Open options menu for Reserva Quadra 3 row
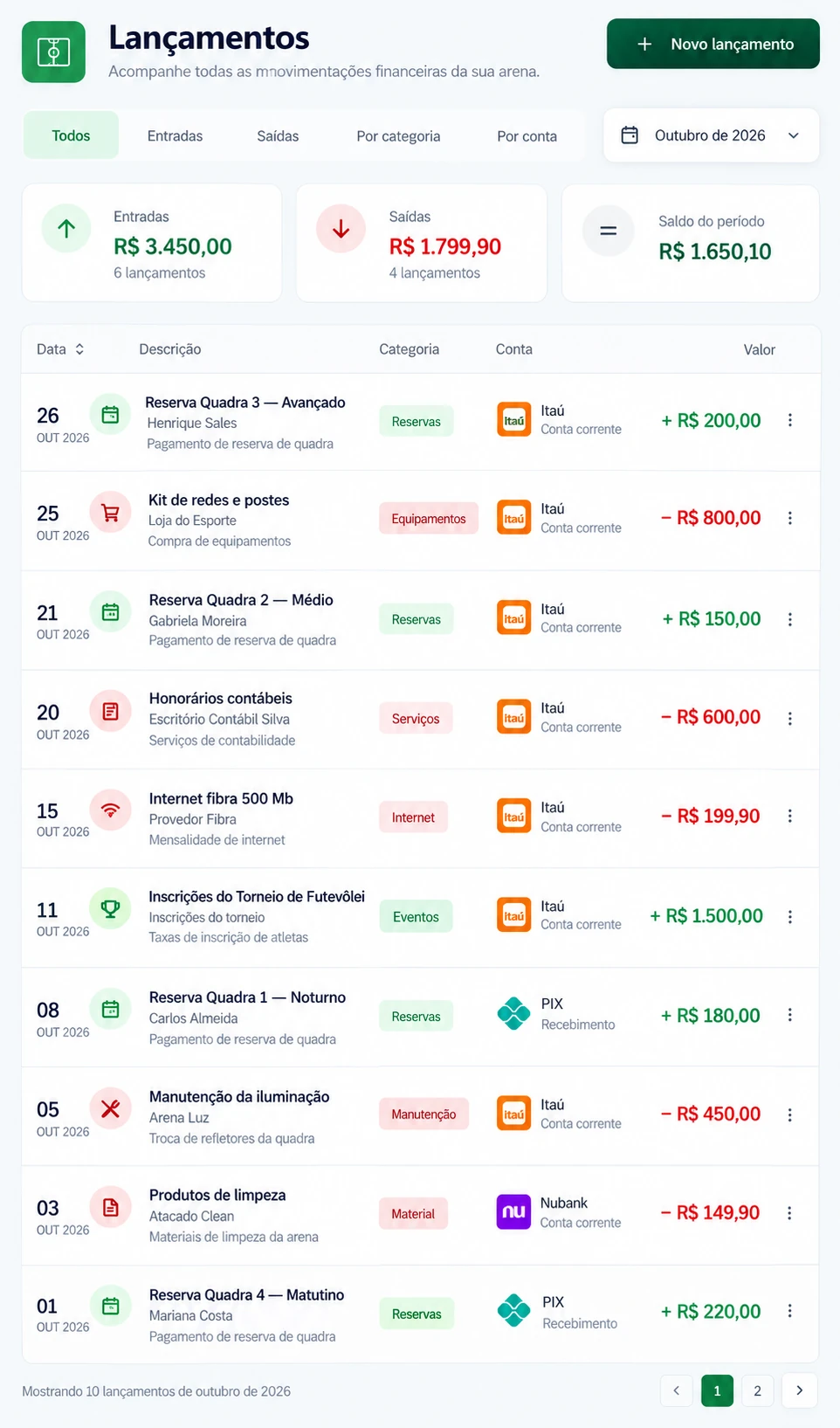The image size is (840, 1428). tap(789, 420)
